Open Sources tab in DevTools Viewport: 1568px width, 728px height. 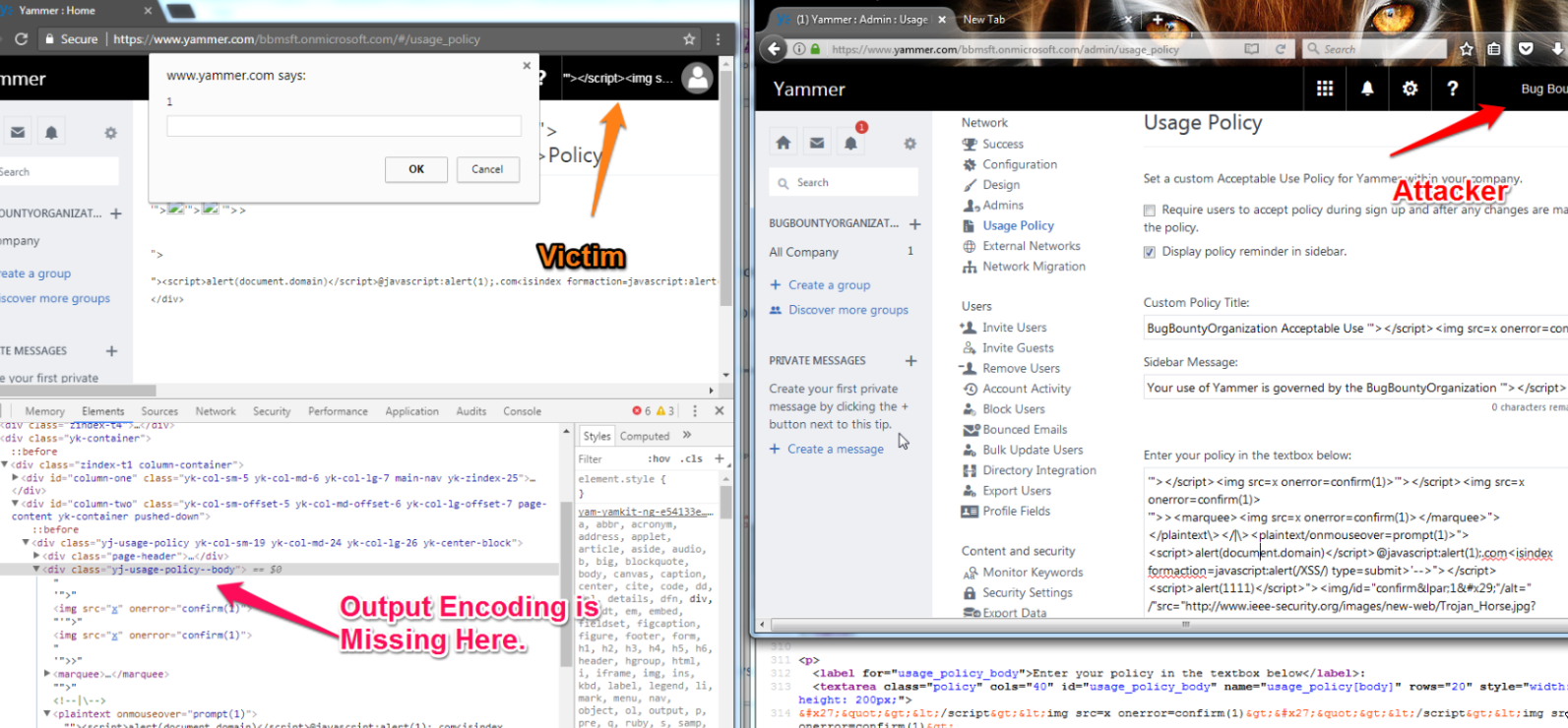[x=159, y=411]
